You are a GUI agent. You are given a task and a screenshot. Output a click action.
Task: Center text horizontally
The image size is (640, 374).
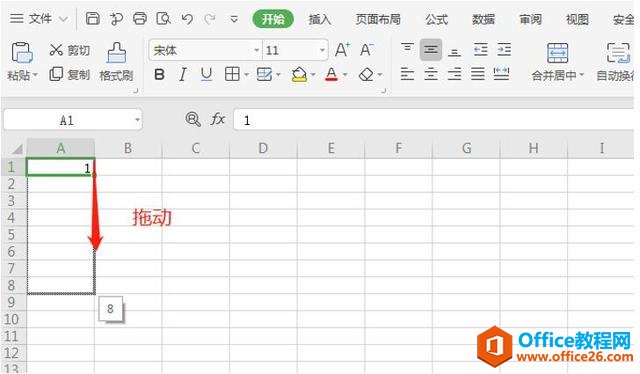431,74
